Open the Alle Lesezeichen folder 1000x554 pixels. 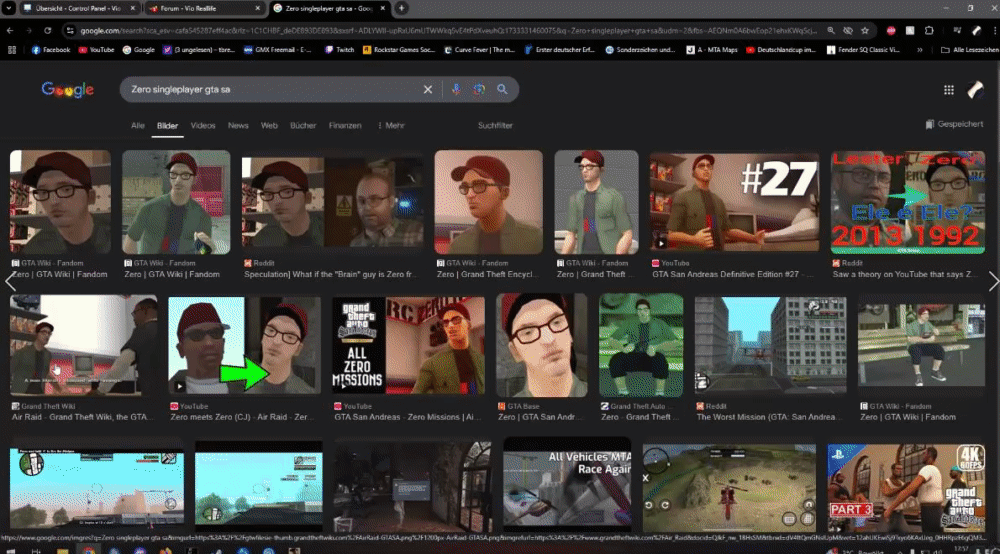coord(969,50)
